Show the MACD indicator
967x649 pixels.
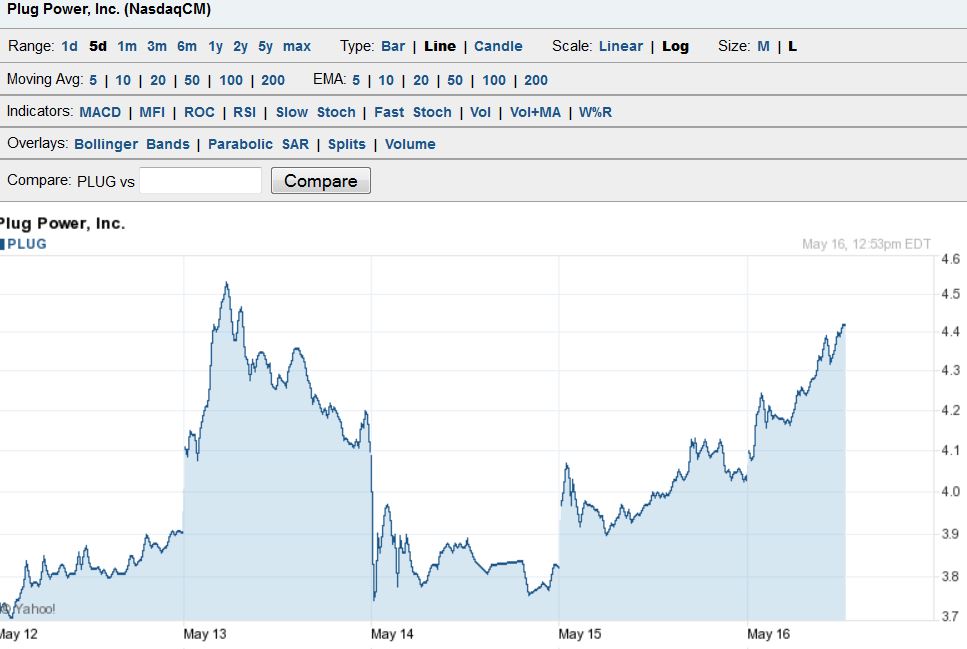(100, 112)
